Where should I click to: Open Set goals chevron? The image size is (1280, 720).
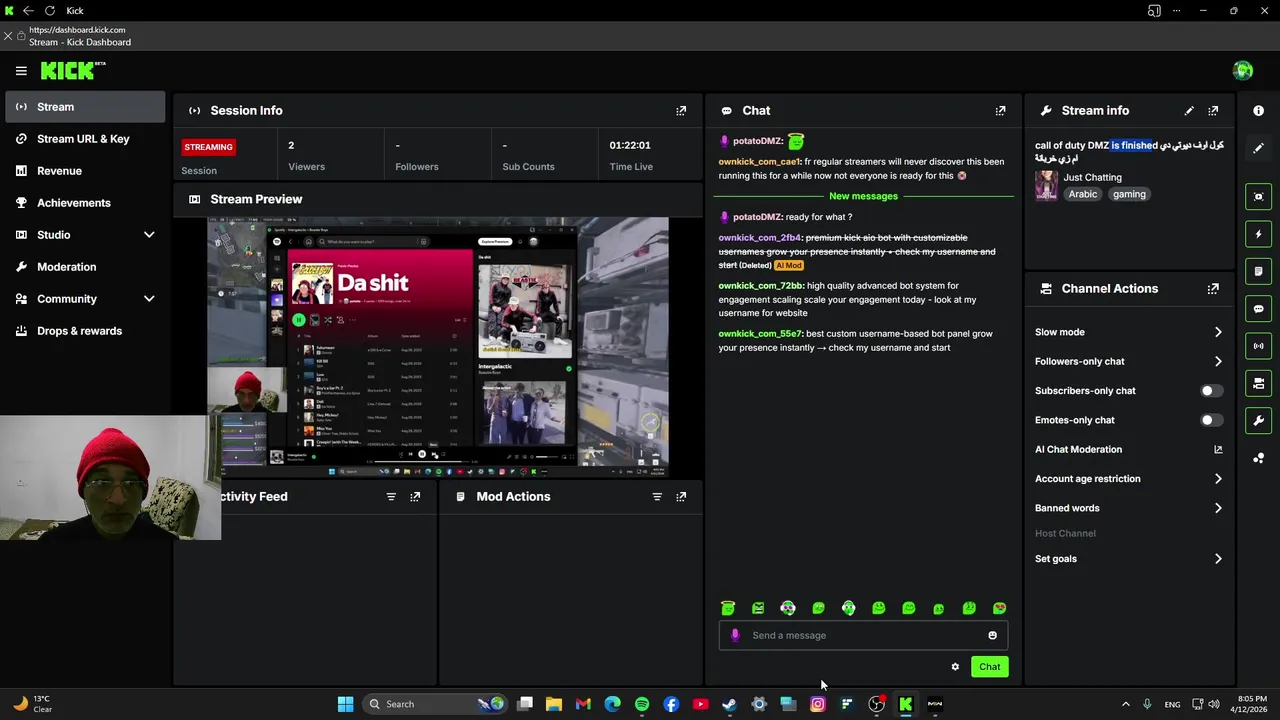pyautogui.click(x=1218, y=559)
